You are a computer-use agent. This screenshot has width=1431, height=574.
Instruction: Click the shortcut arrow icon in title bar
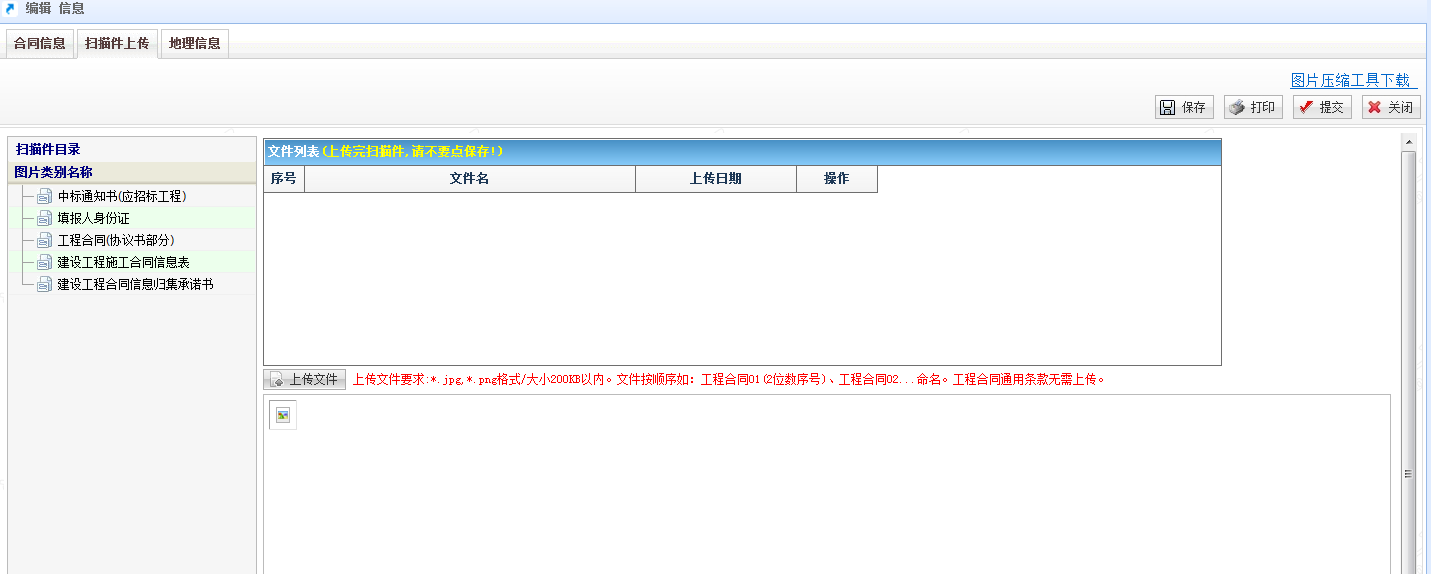coord(11,9)
